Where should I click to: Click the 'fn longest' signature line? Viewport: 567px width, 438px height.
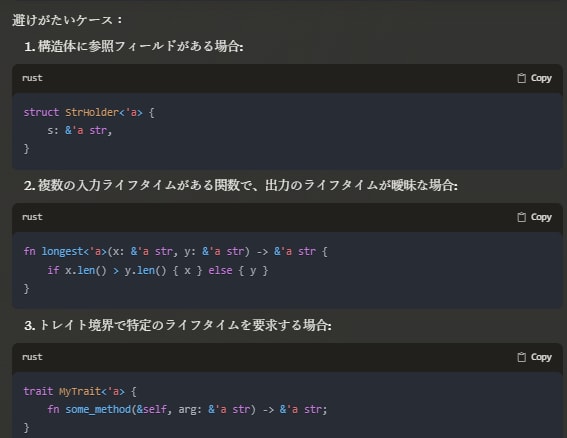coord(175,251)
